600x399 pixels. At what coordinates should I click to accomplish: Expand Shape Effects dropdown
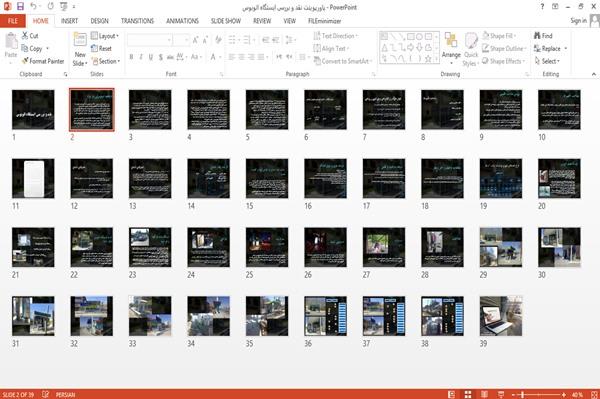click(503, 61)
